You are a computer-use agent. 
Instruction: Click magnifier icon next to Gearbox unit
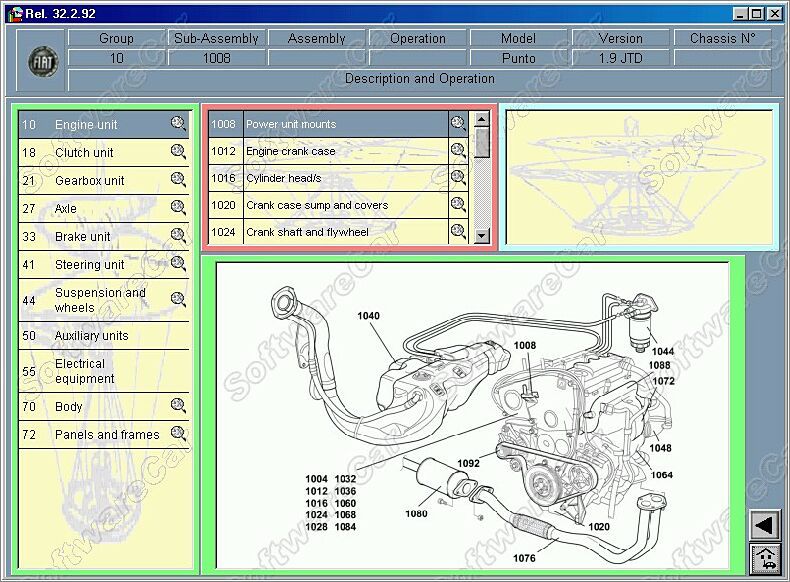(178, 180)
